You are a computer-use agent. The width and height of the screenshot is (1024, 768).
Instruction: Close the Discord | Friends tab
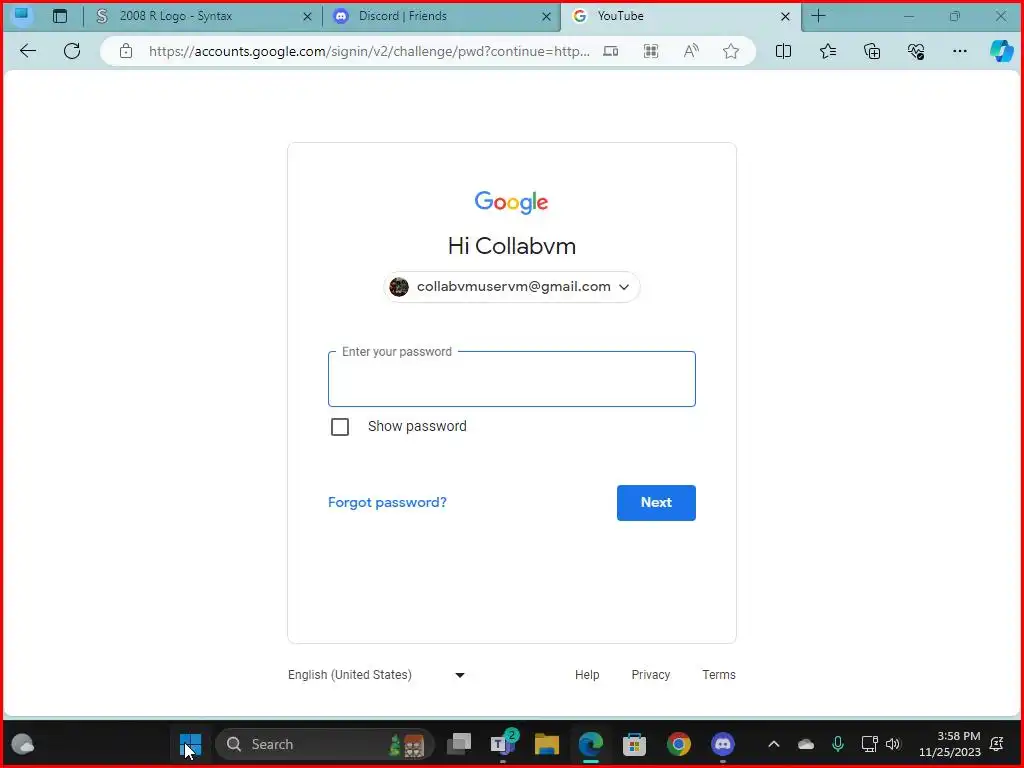click(x=547, y=16)
